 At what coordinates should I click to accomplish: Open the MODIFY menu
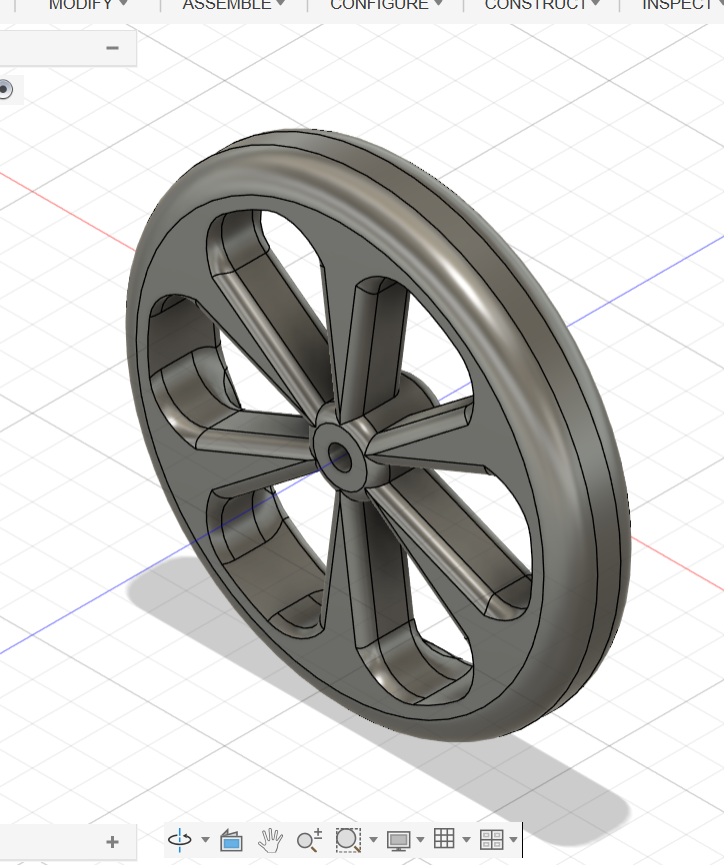88,4
